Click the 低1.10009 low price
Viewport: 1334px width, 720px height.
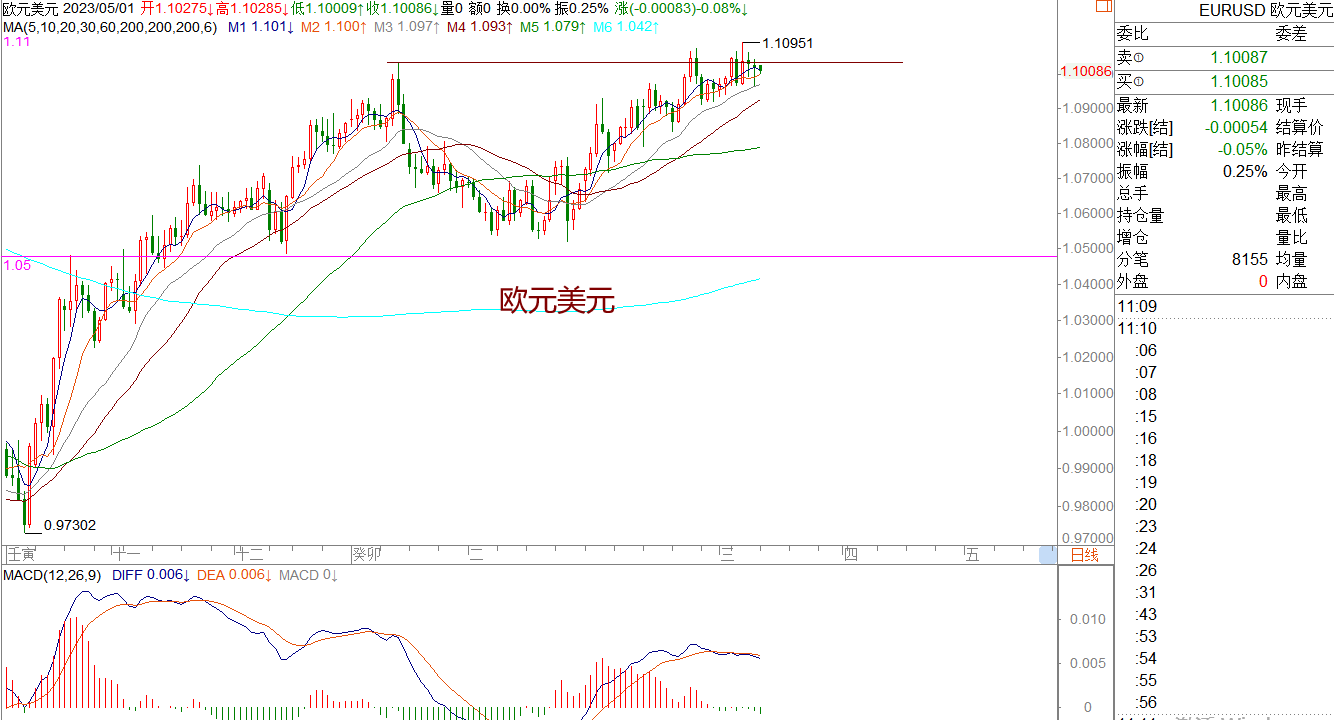pyautogui.click(x=328, y=9)
